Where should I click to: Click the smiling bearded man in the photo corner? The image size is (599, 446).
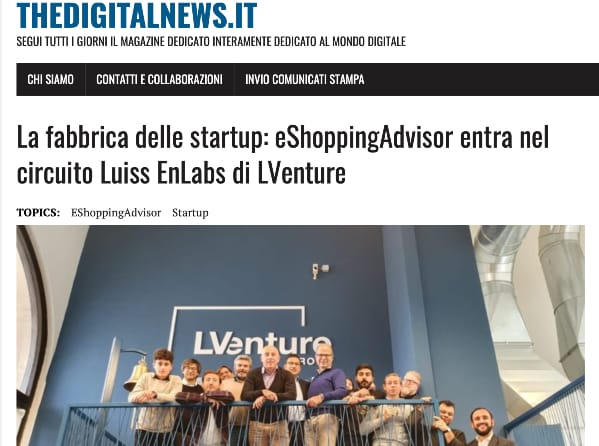pyautogui.click(x=486, y=428)
